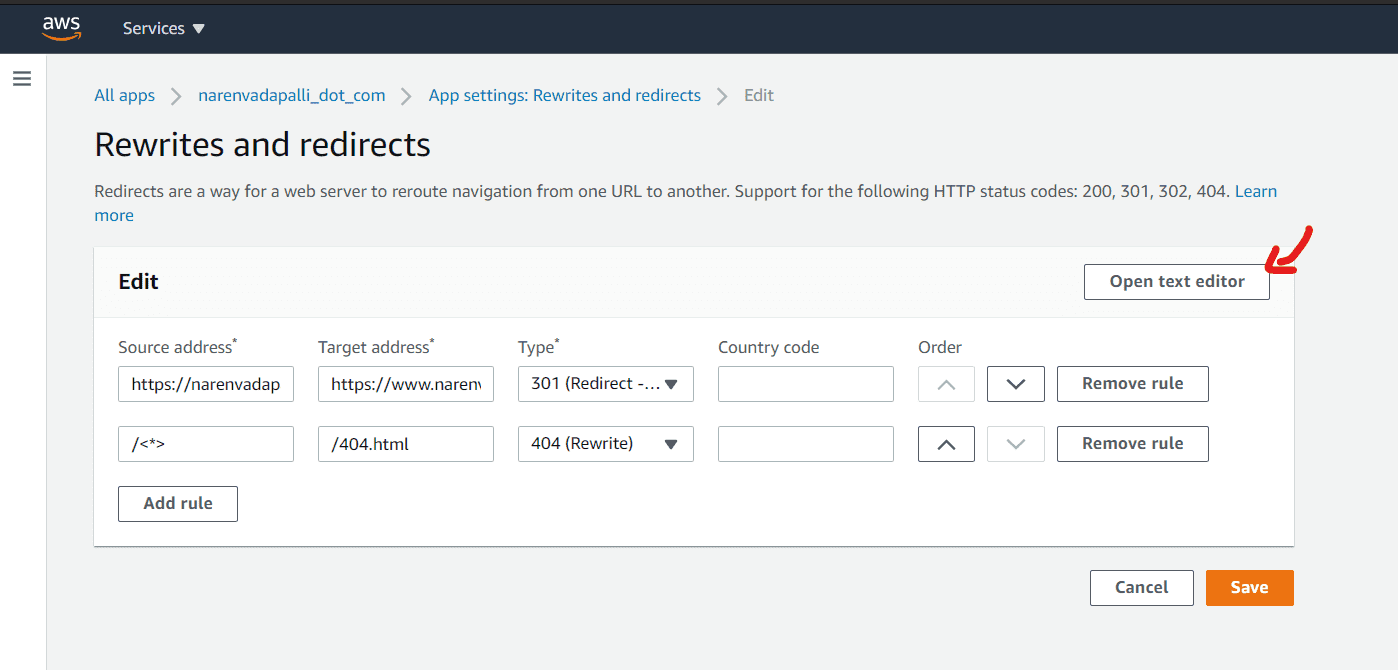
Task: Go to All apps breadcrumb
Action: (x=124, y=96)
